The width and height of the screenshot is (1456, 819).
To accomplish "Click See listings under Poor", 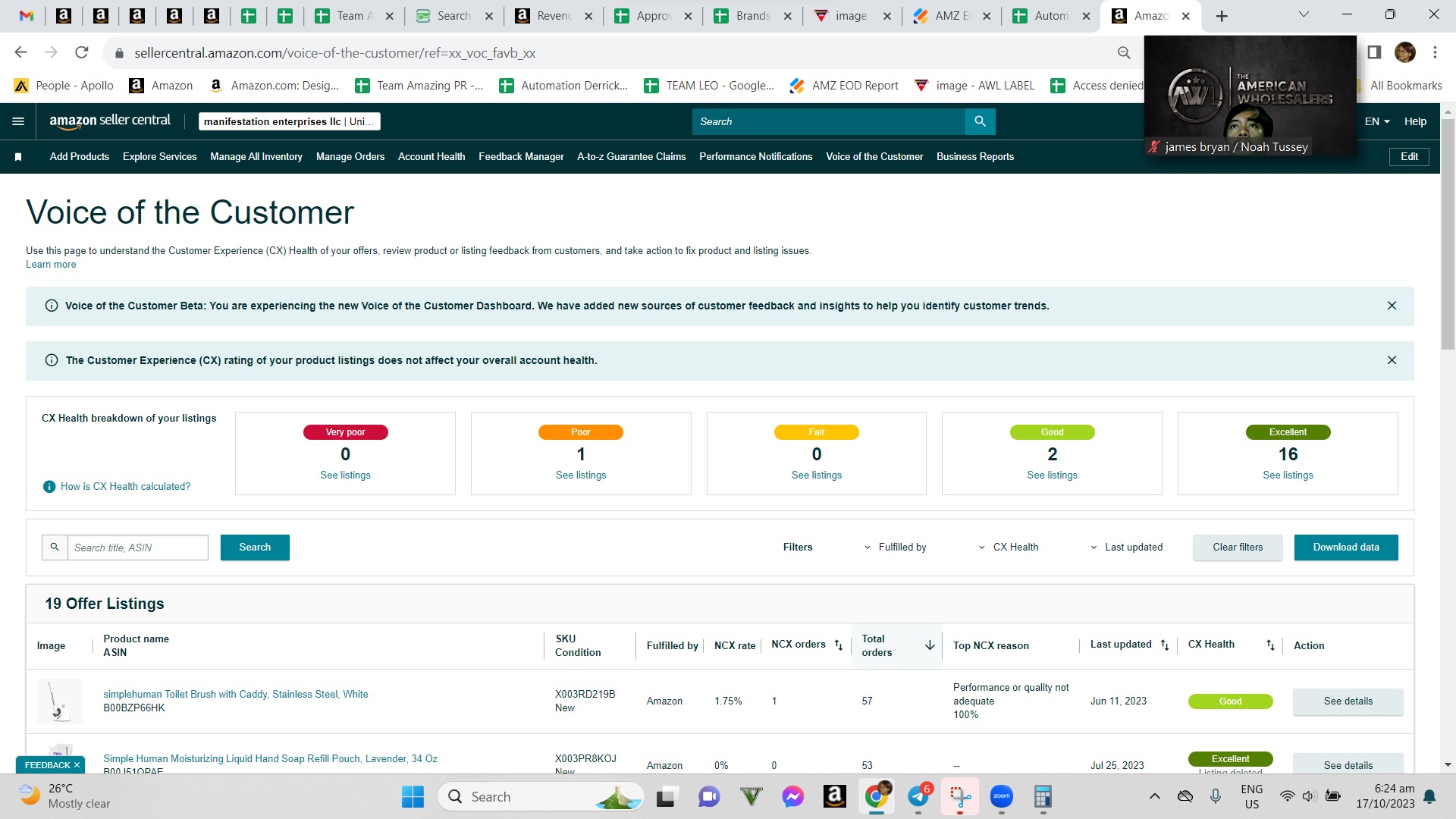I will click(581, 475).
